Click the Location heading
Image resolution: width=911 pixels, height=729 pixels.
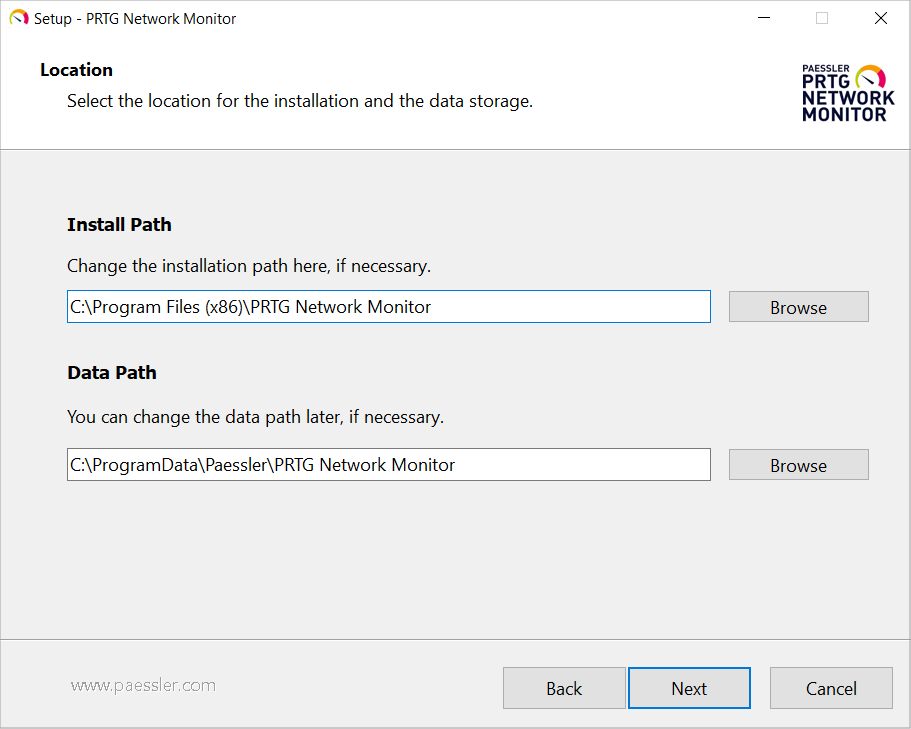(x=76, y=70)
